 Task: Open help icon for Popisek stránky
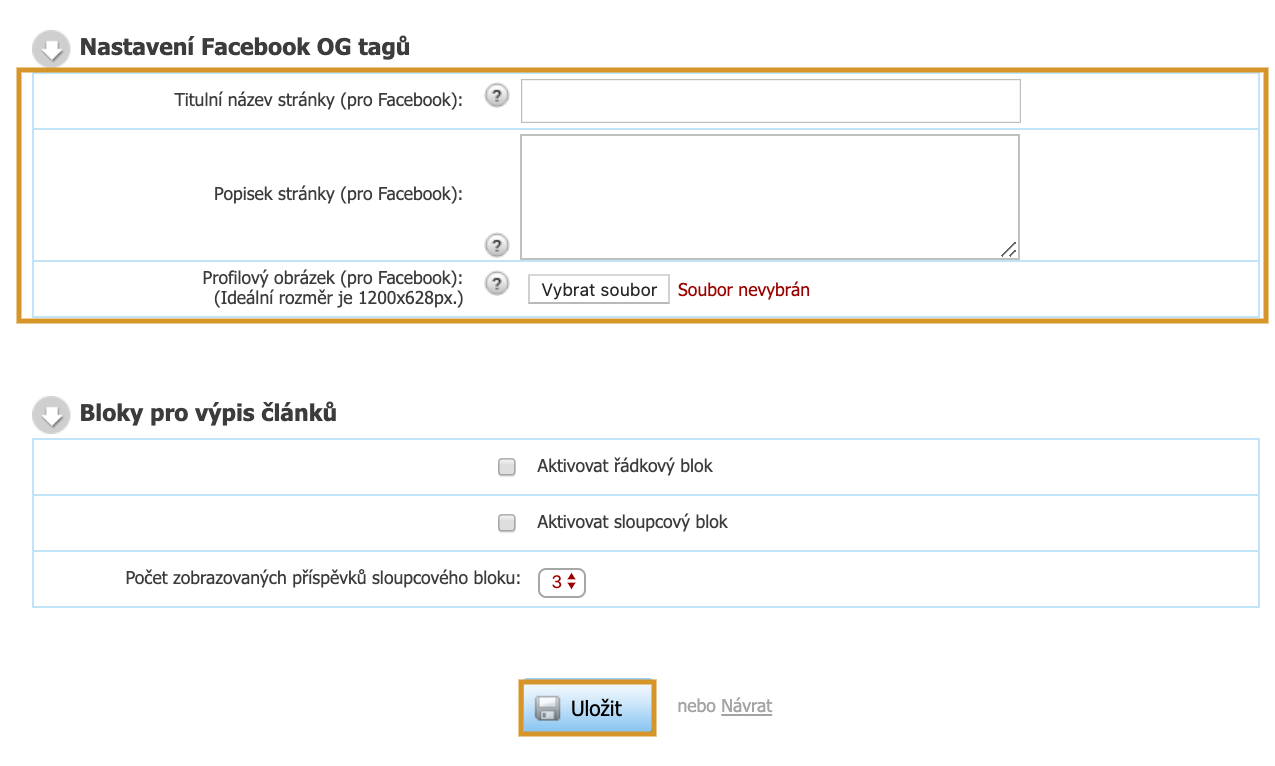496,245
